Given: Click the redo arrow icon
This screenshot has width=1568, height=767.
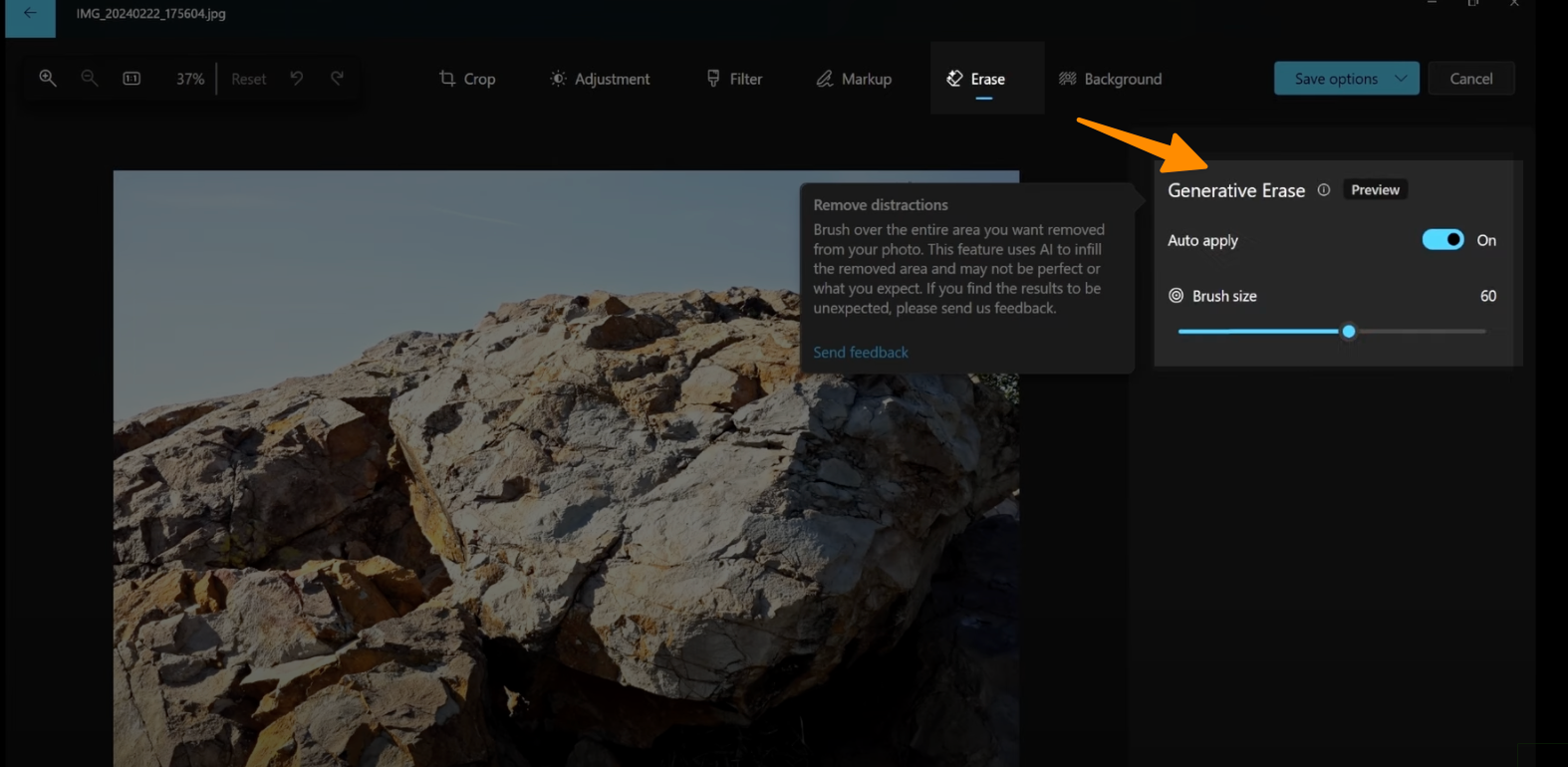Looking at the screenshot, I should [x=338, y=78].
